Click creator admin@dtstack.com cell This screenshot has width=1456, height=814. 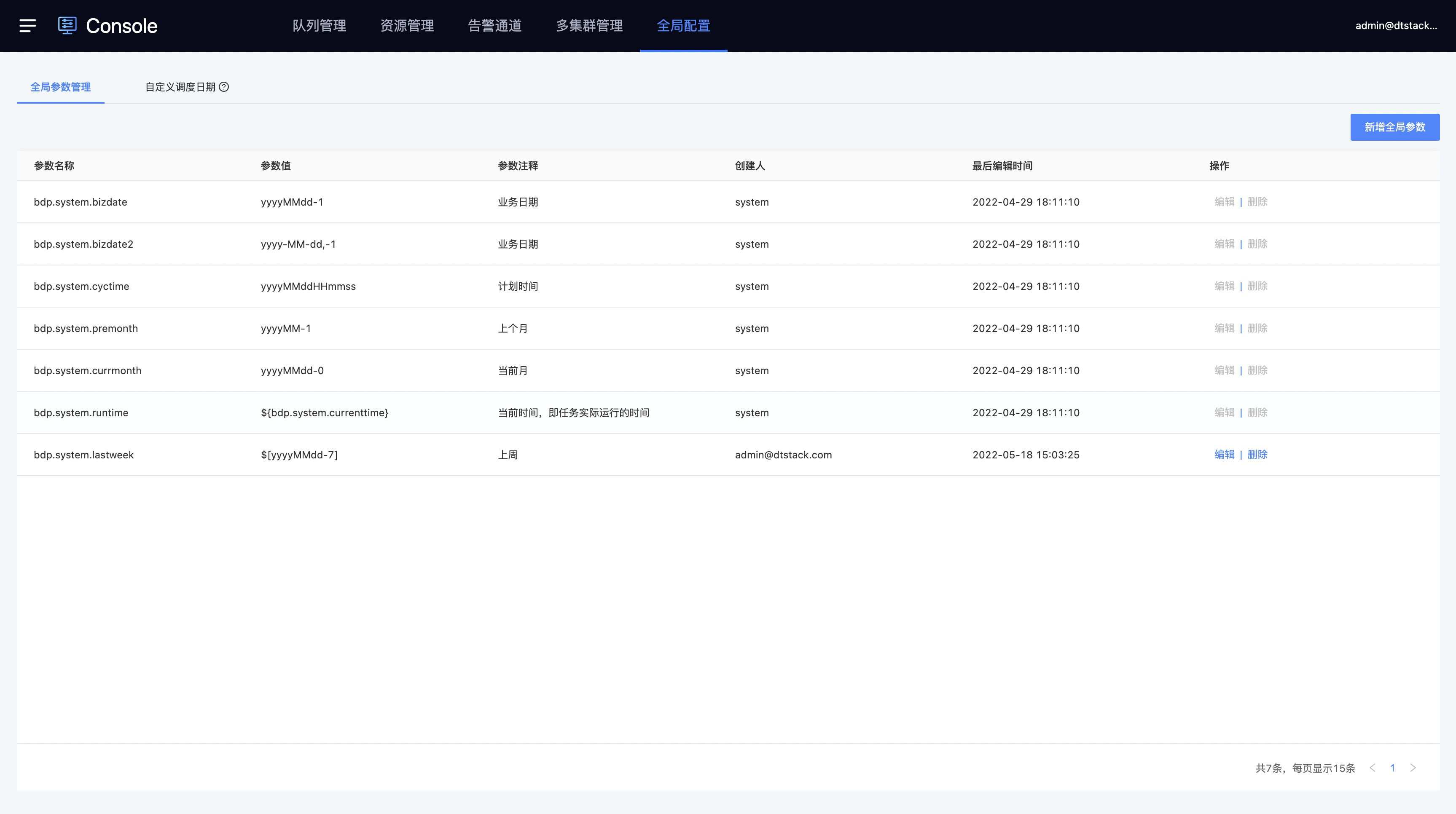(x=783, y=455)
